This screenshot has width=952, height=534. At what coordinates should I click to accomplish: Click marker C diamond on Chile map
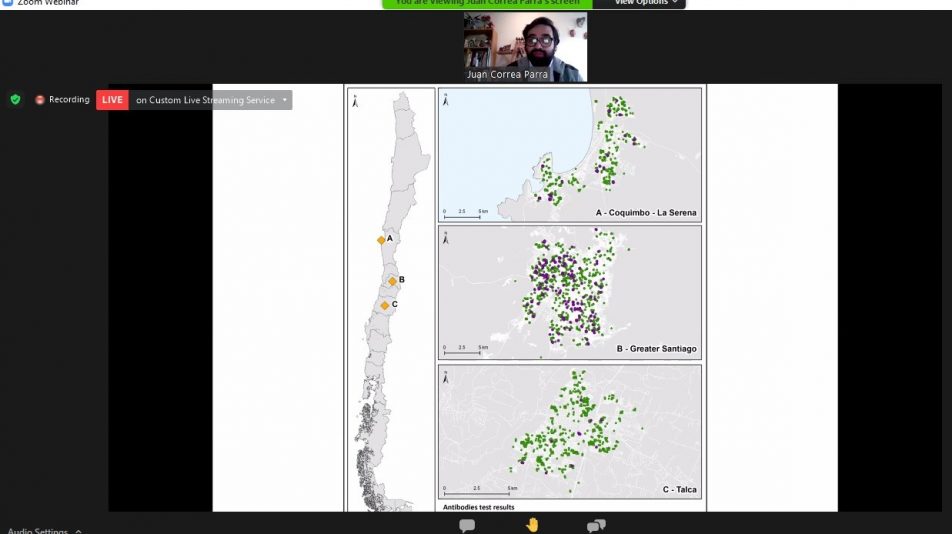point(385,305)
